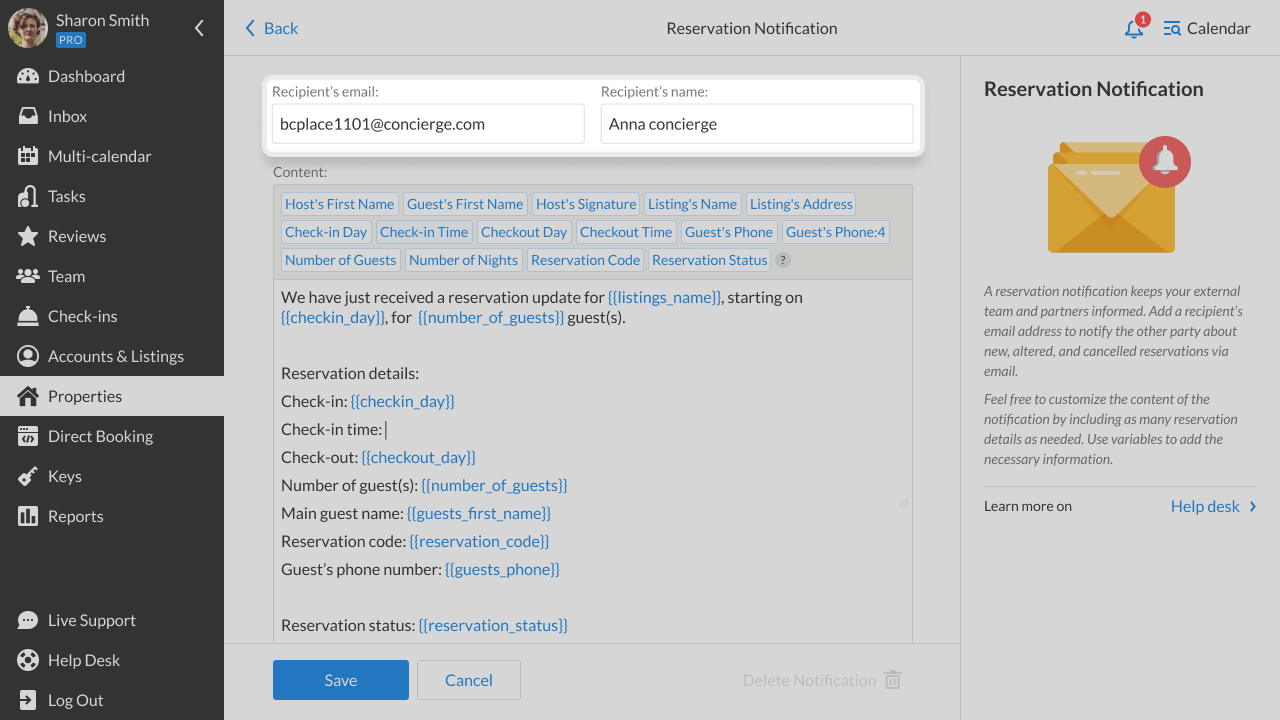Viewport: 1280px width, 720px height.
Task: Insert the Reservation Status variable
Action: click(x=710, y=260)
